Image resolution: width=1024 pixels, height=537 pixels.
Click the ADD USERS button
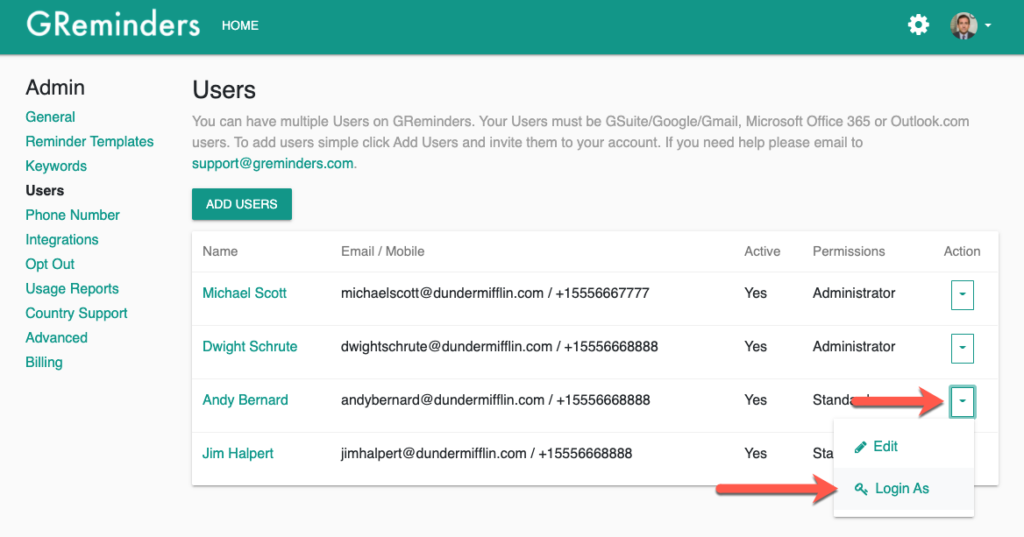[x=242, y=204]
